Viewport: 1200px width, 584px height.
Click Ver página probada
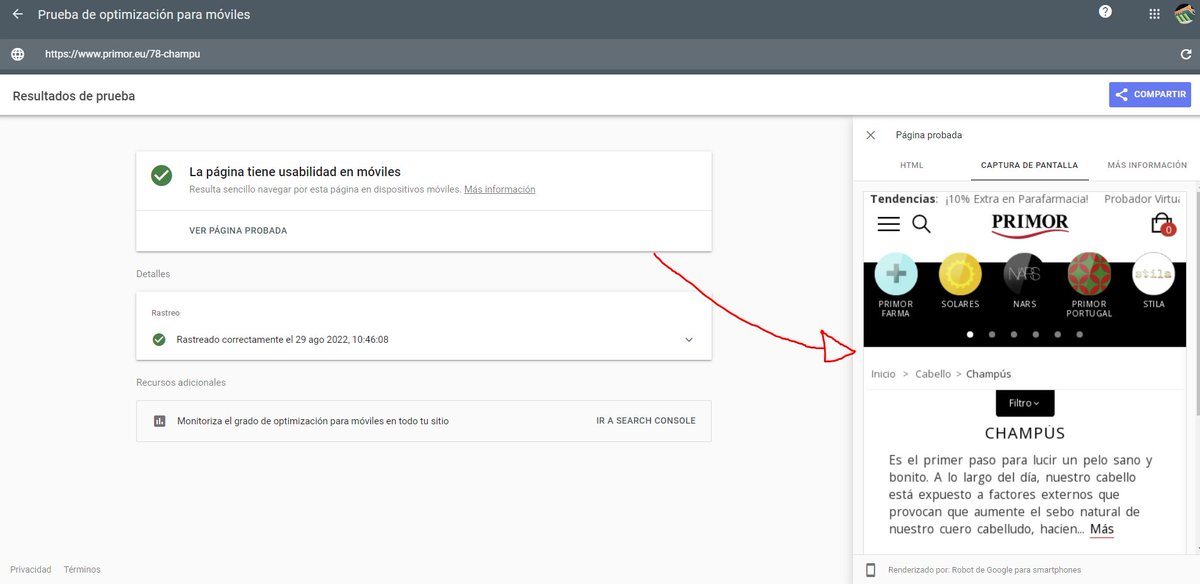tap(238, 231)
